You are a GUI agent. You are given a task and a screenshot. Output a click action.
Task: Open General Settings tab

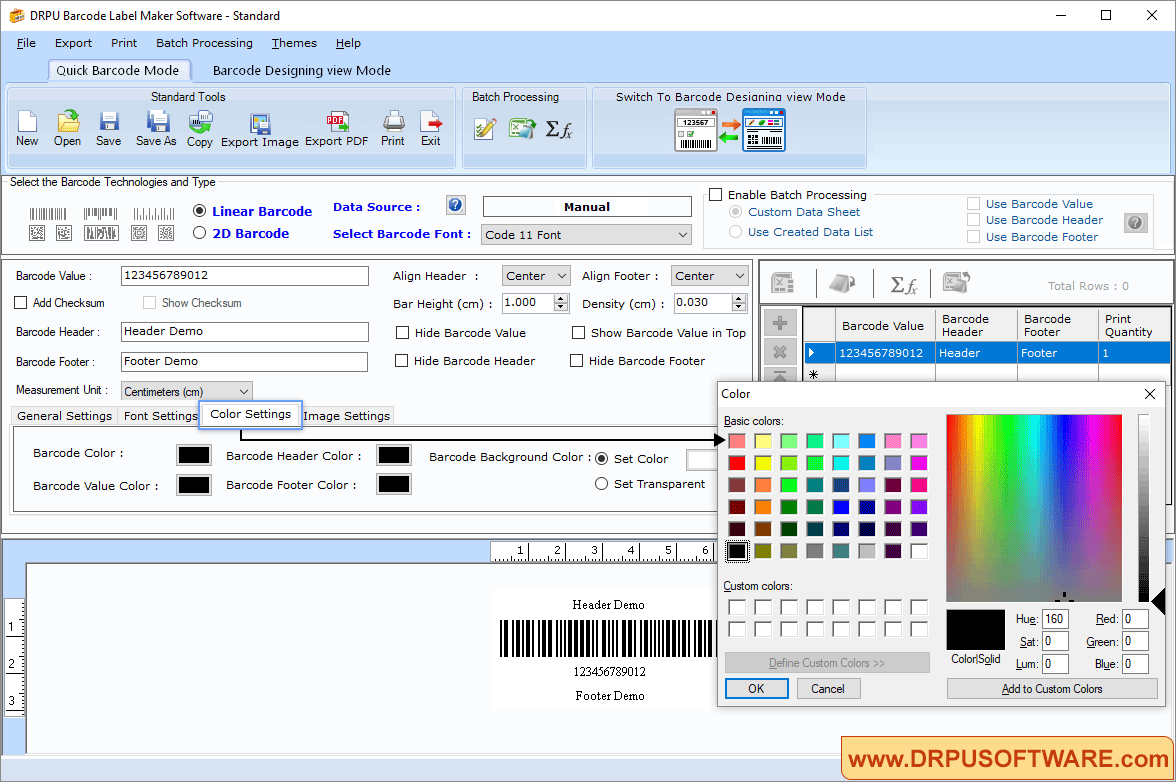(x=64, y=415)
